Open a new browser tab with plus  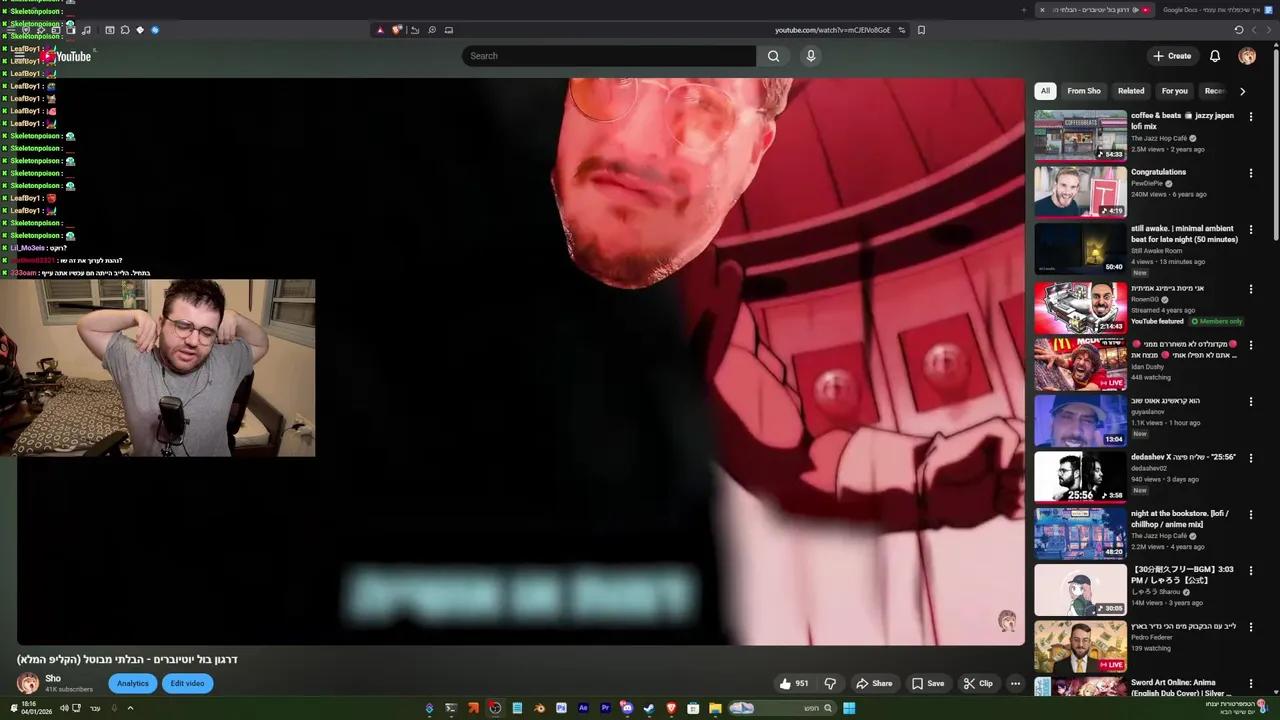pos(1024,10)
